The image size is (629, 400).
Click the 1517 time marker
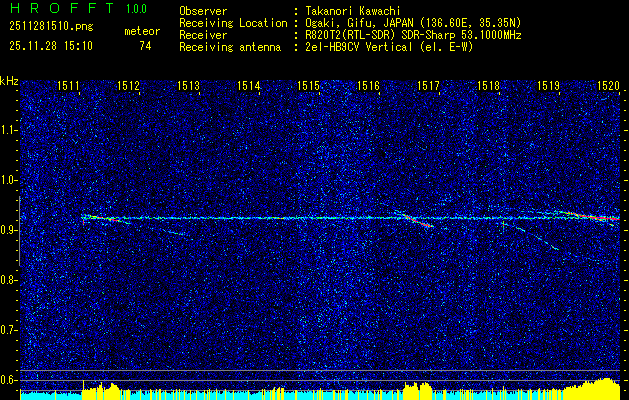[428, 85]
